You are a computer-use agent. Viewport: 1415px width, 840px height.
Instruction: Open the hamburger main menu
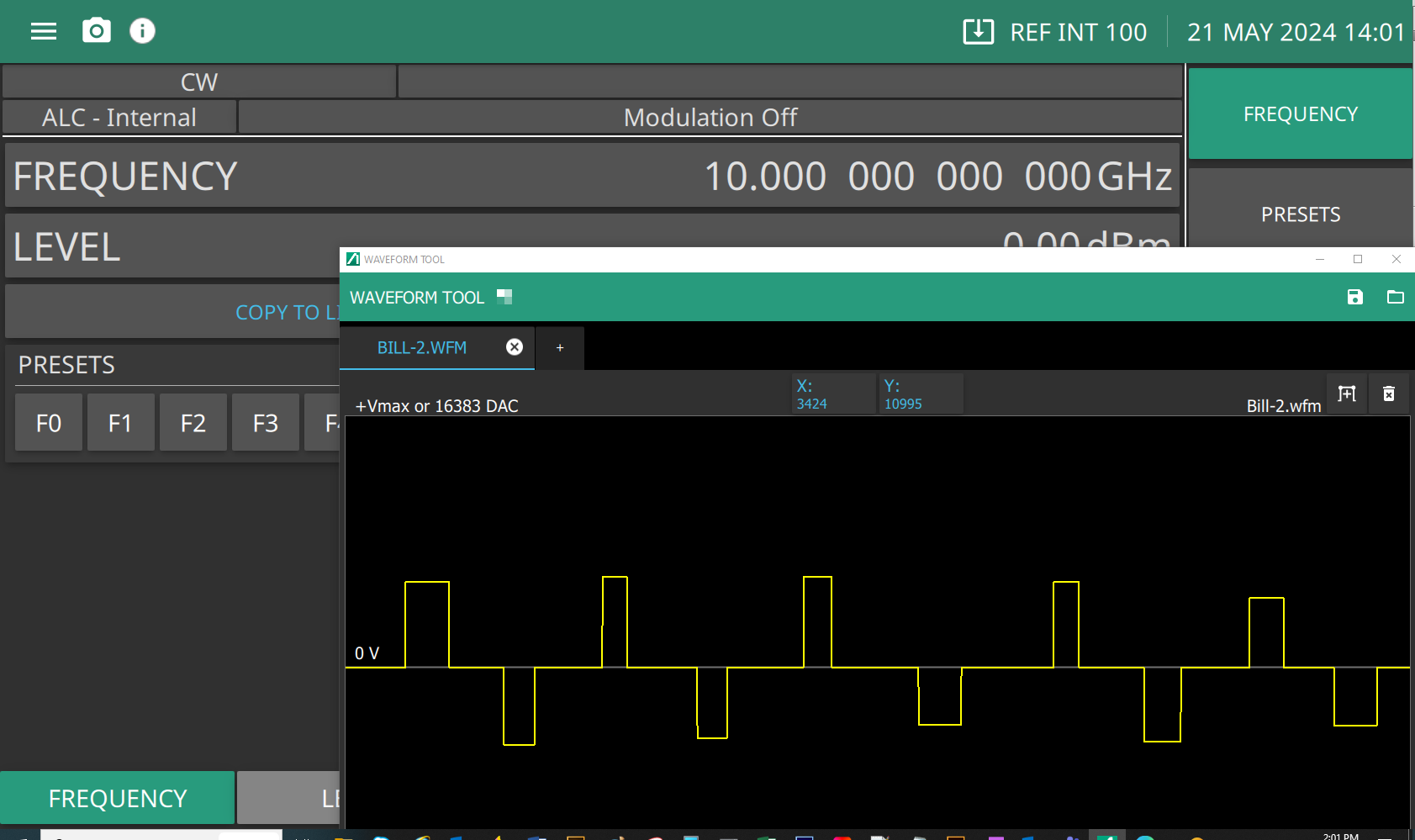coord(44,32)
